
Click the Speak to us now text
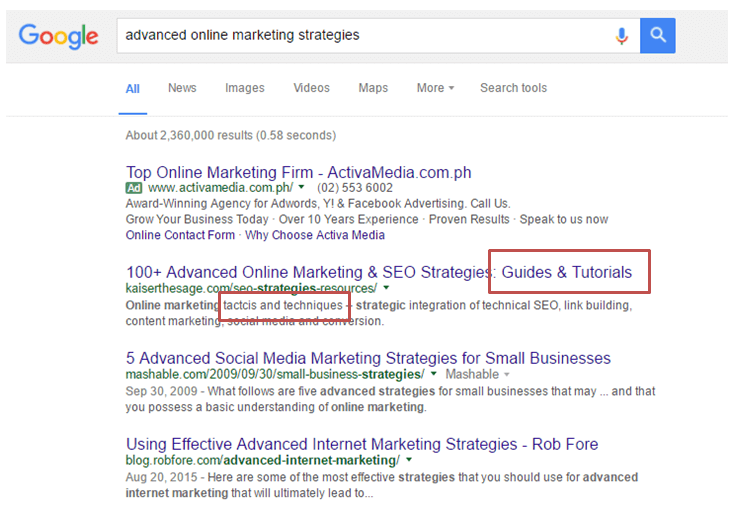point(564,219)
